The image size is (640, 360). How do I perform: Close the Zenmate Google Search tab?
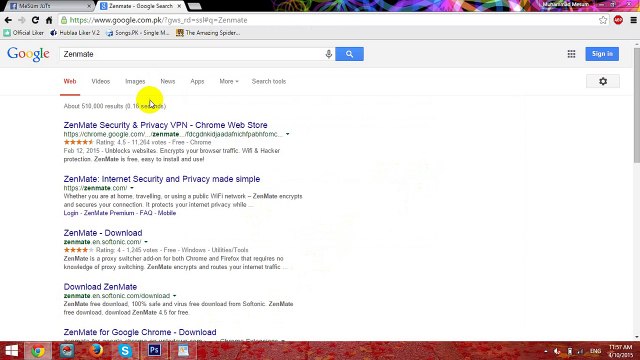tap(179, 6)
